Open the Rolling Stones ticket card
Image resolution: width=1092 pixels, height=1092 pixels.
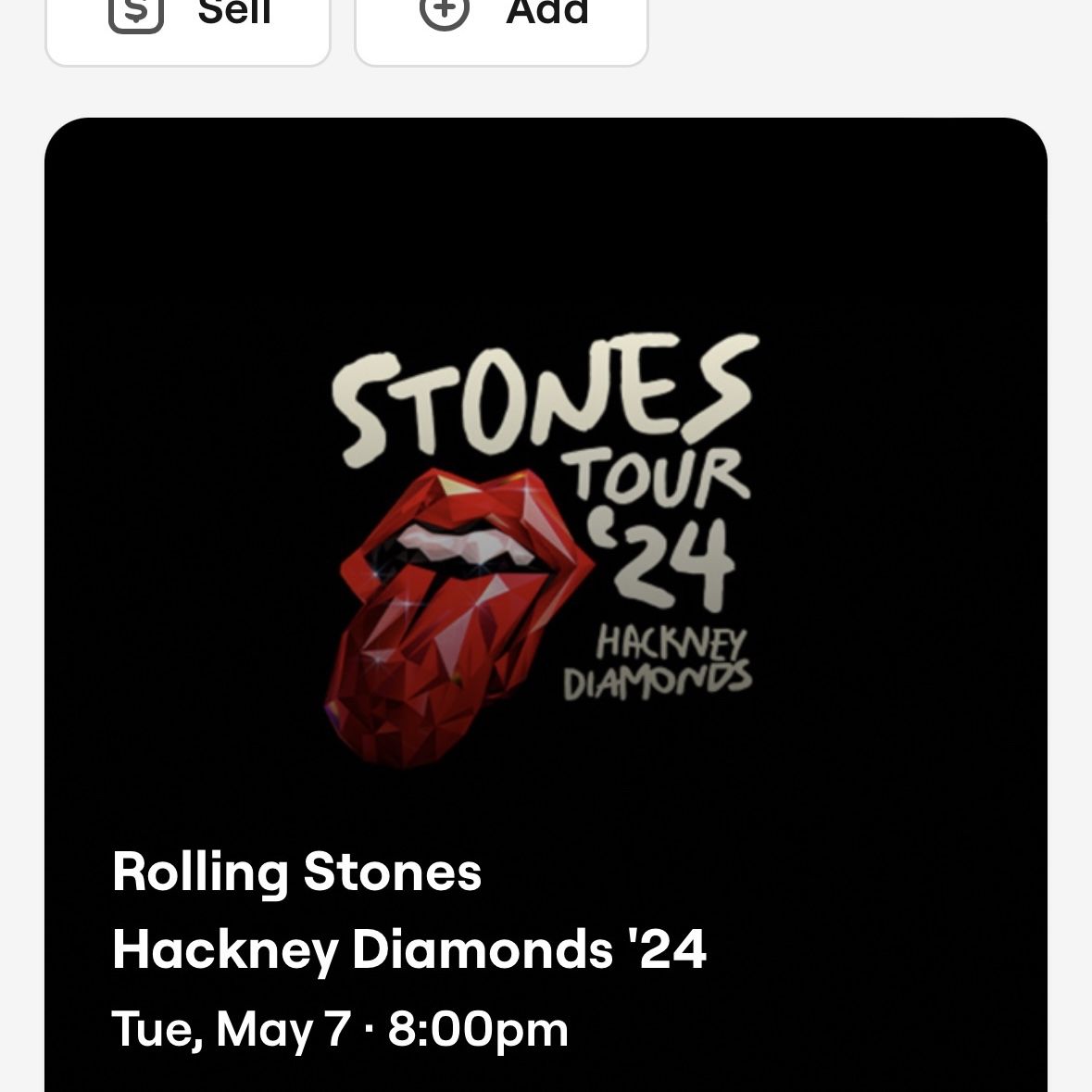(546, 605)
